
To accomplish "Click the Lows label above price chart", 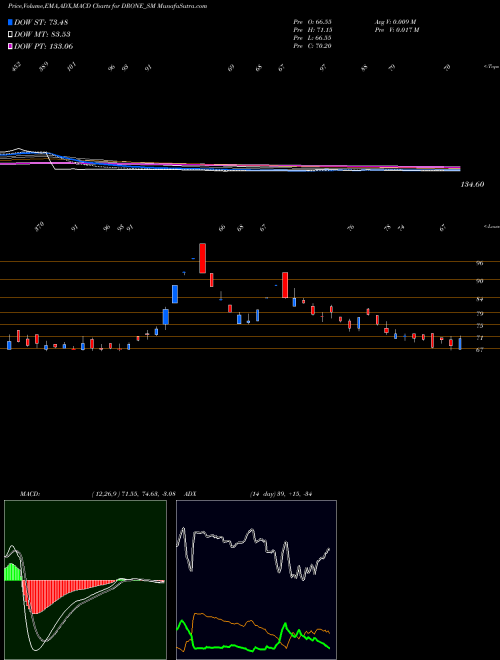I will [492, 226].
